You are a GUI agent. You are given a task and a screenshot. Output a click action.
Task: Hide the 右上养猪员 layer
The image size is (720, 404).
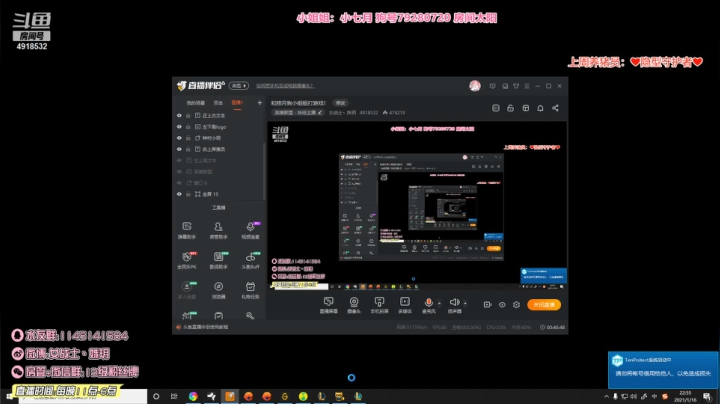(179, 149)
